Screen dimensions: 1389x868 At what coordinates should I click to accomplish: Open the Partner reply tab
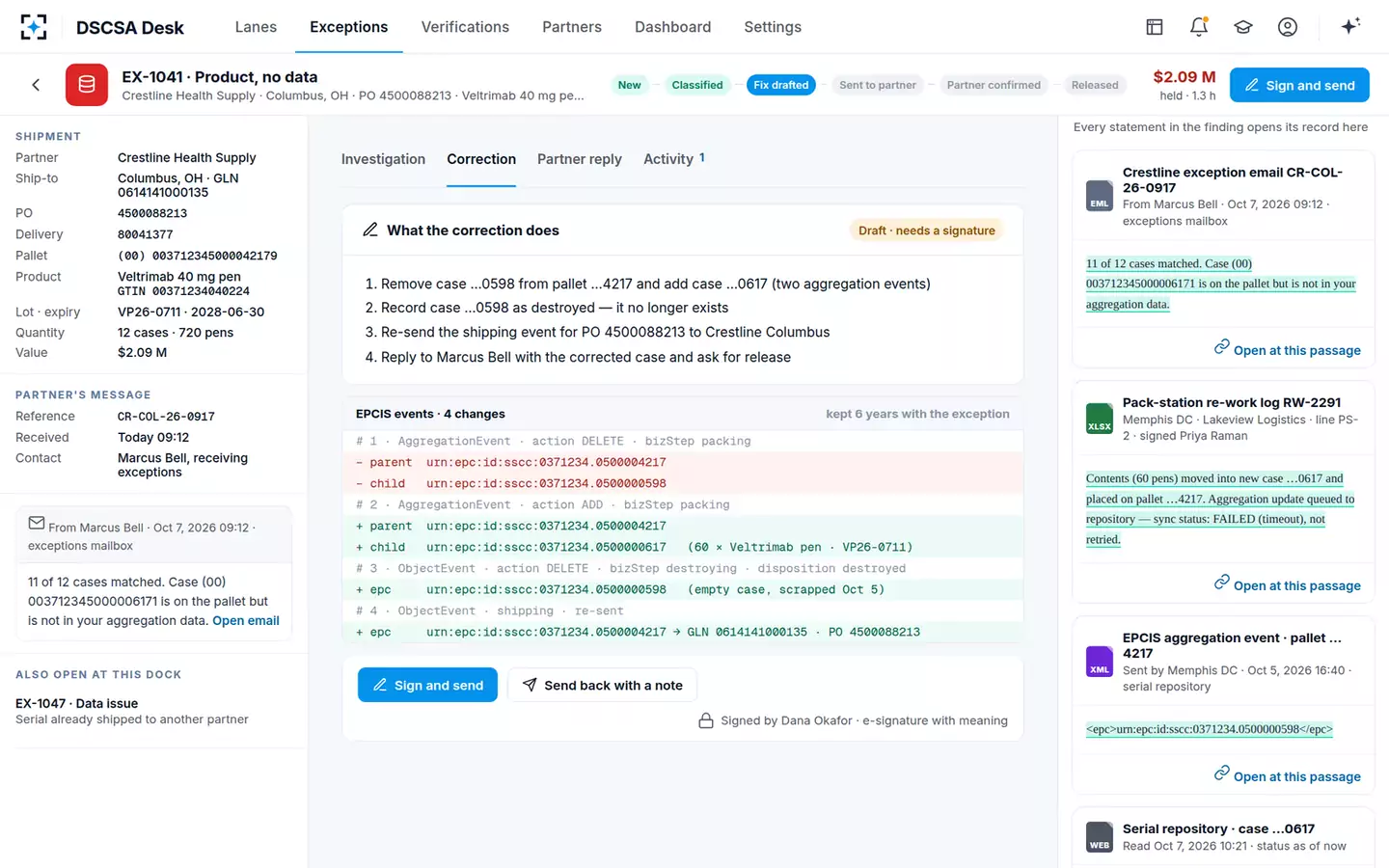point(579,159)
